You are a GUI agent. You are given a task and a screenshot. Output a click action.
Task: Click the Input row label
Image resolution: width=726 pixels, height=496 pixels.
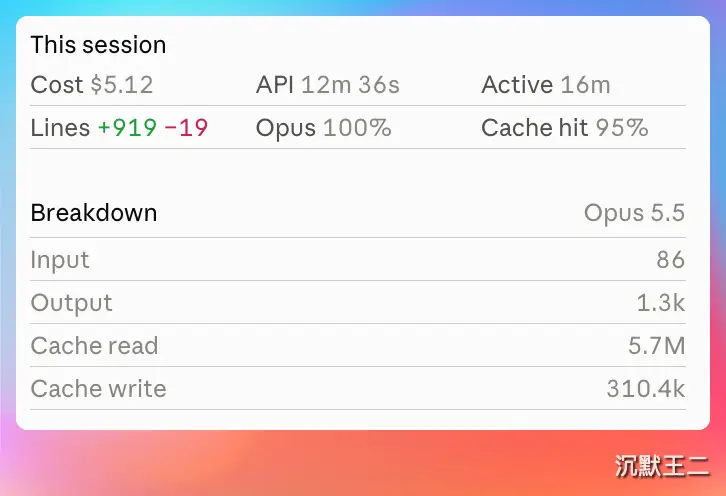click(60, 260)
